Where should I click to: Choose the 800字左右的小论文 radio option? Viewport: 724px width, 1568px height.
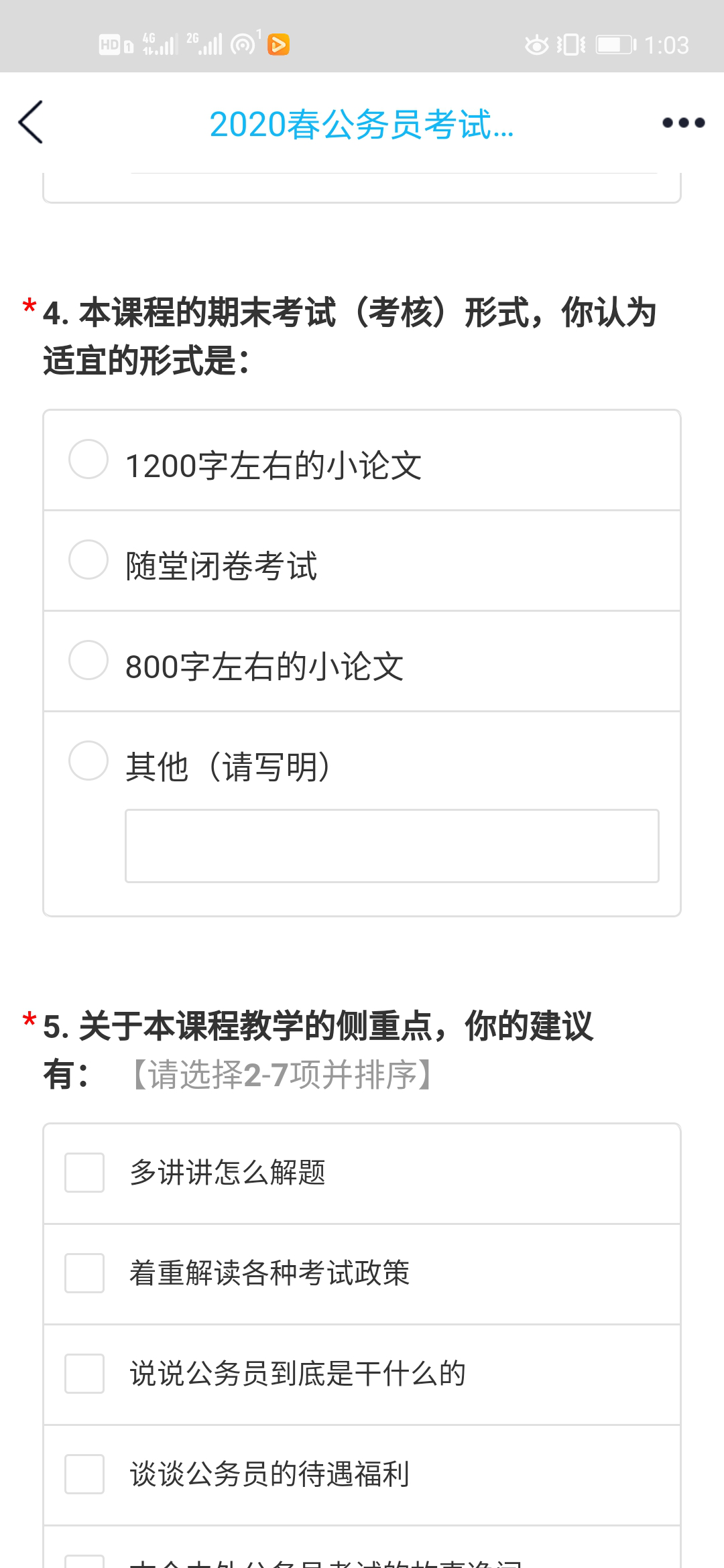(x=88, y=661)
